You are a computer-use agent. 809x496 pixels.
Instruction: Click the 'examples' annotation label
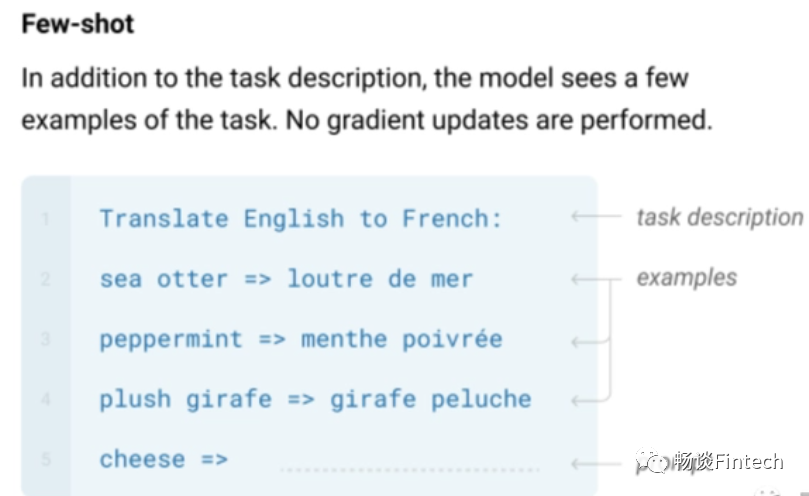click(686, 277)
